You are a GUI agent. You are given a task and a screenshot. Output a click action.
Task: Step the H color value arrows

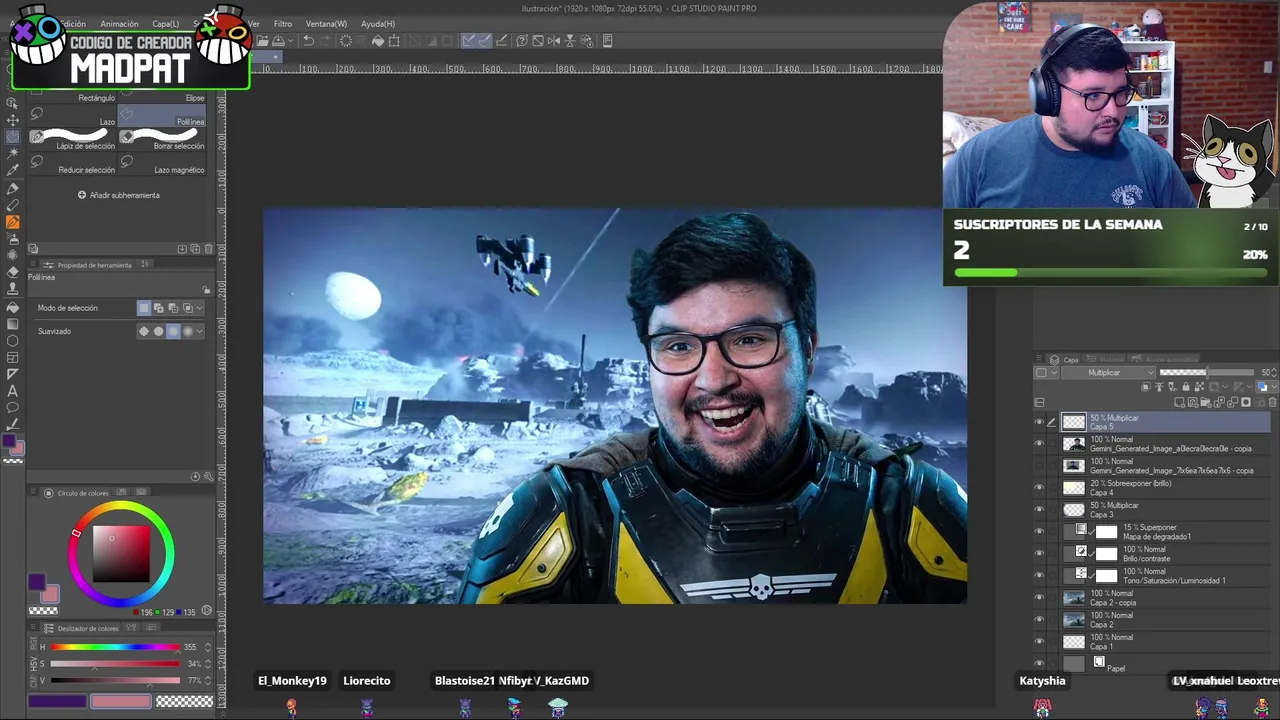click(208, 647)
